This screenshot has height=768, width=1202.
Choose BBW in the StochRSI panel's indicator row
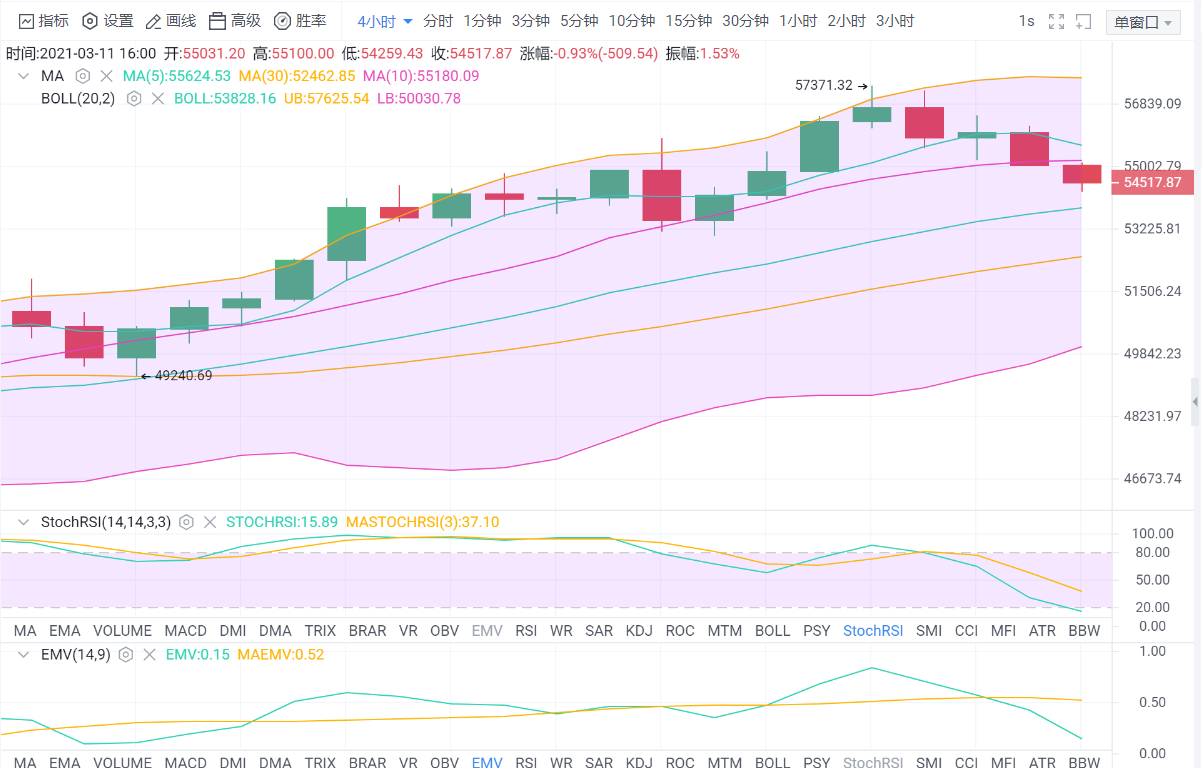[1084, 631]
